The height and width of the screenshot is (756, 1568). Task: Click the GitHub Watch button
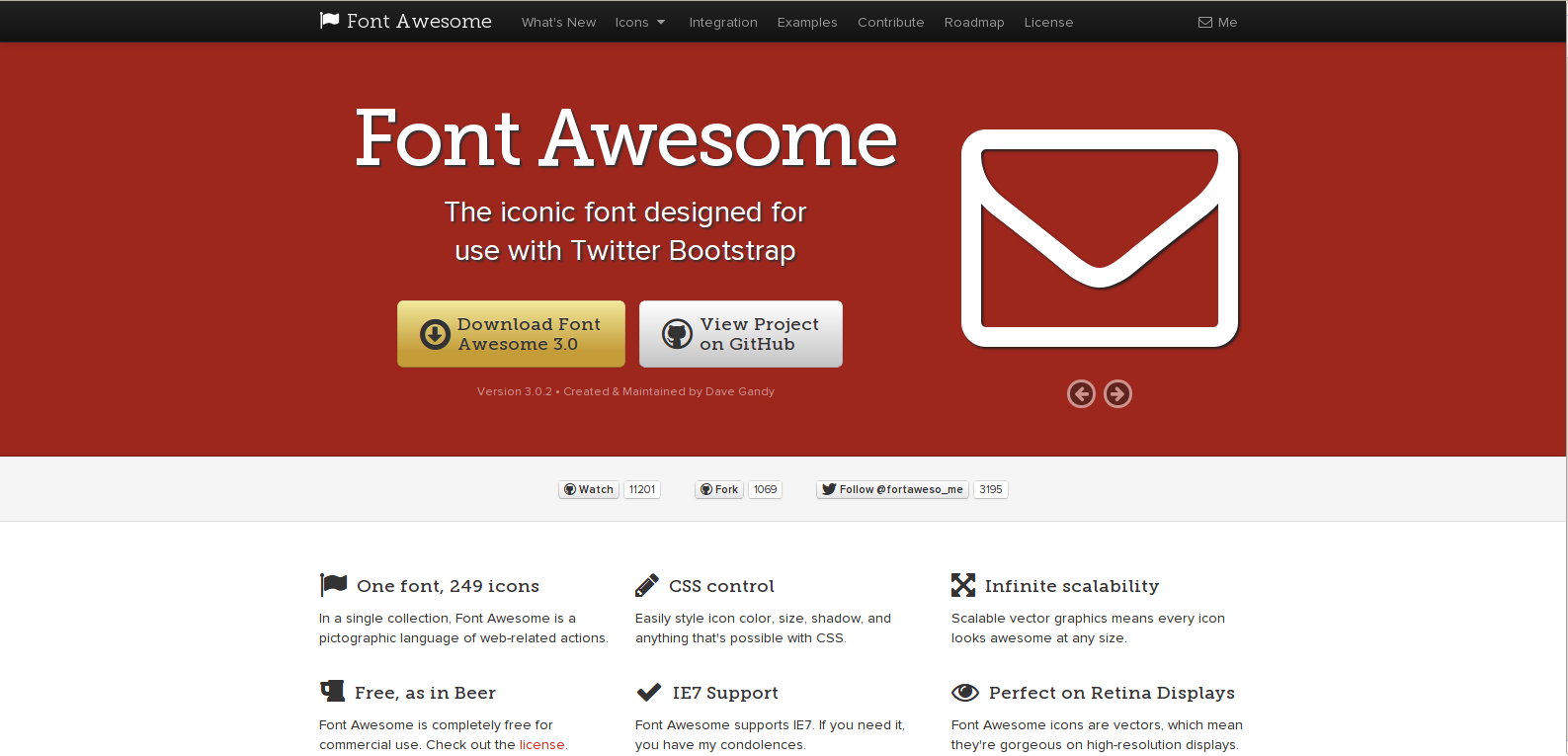click(589, 489)
